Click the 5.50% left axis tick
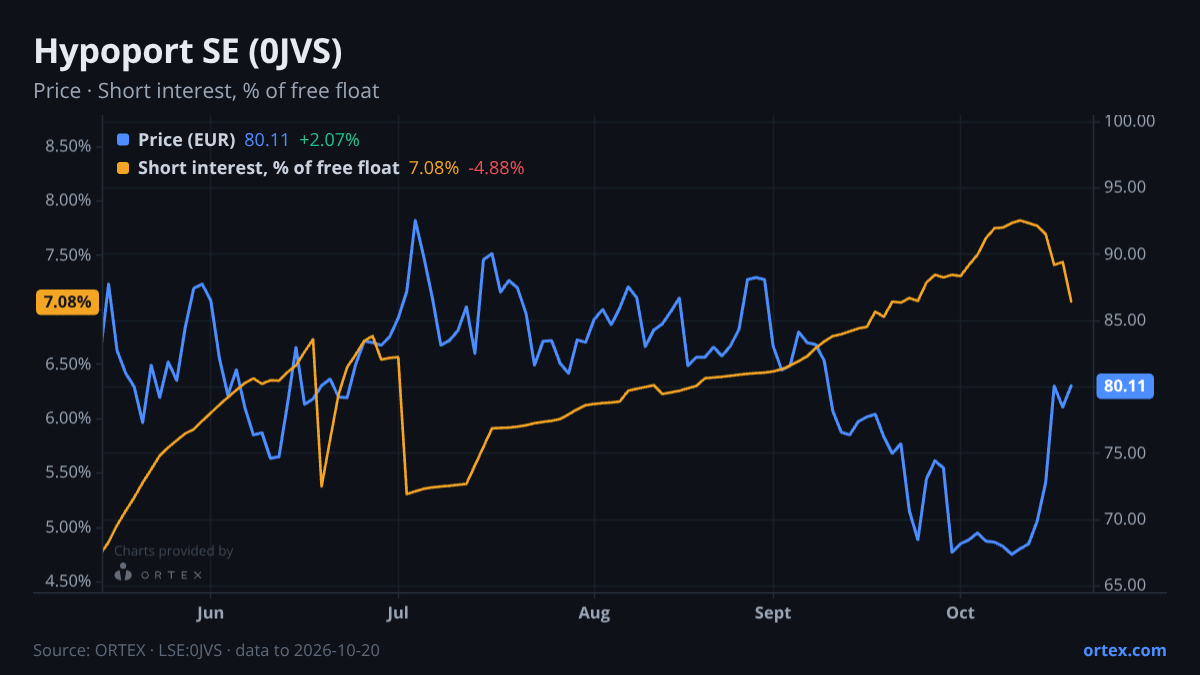The height and width of the screenshot is (675, 1200). tap(69, 472)
